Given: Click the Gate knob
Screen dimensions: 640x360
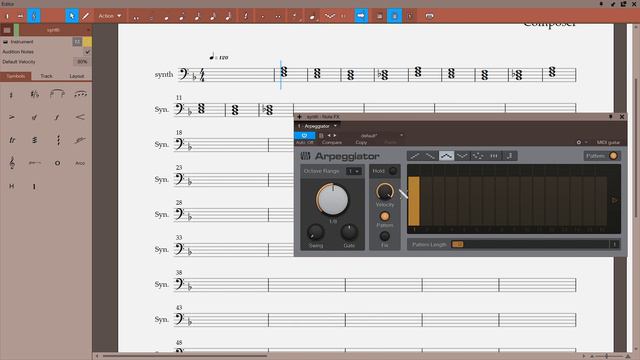Looking at the screenshot, I should [349, 232].
